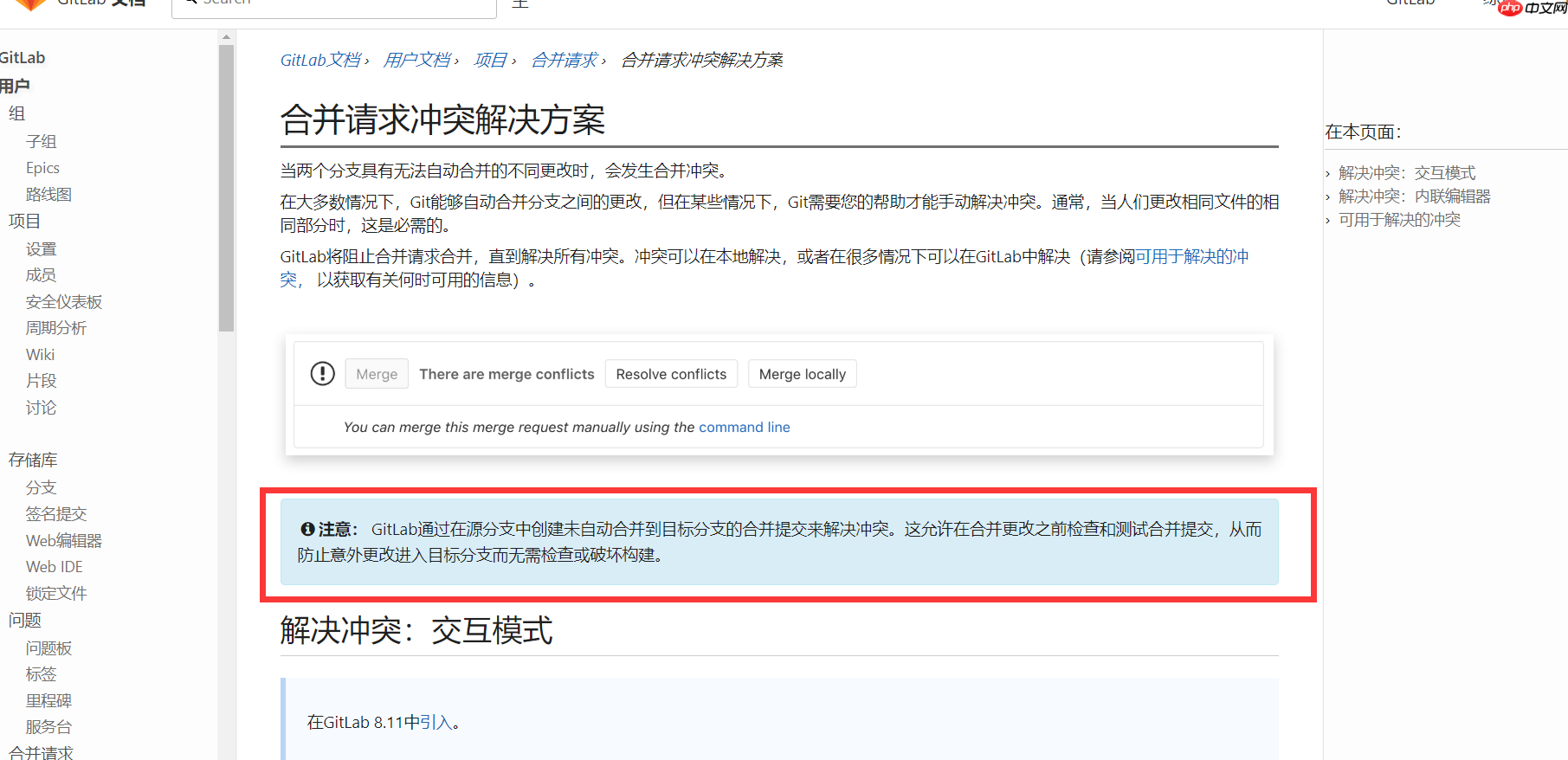
Task: Click the Merge locally button
Action: [802, 374]
